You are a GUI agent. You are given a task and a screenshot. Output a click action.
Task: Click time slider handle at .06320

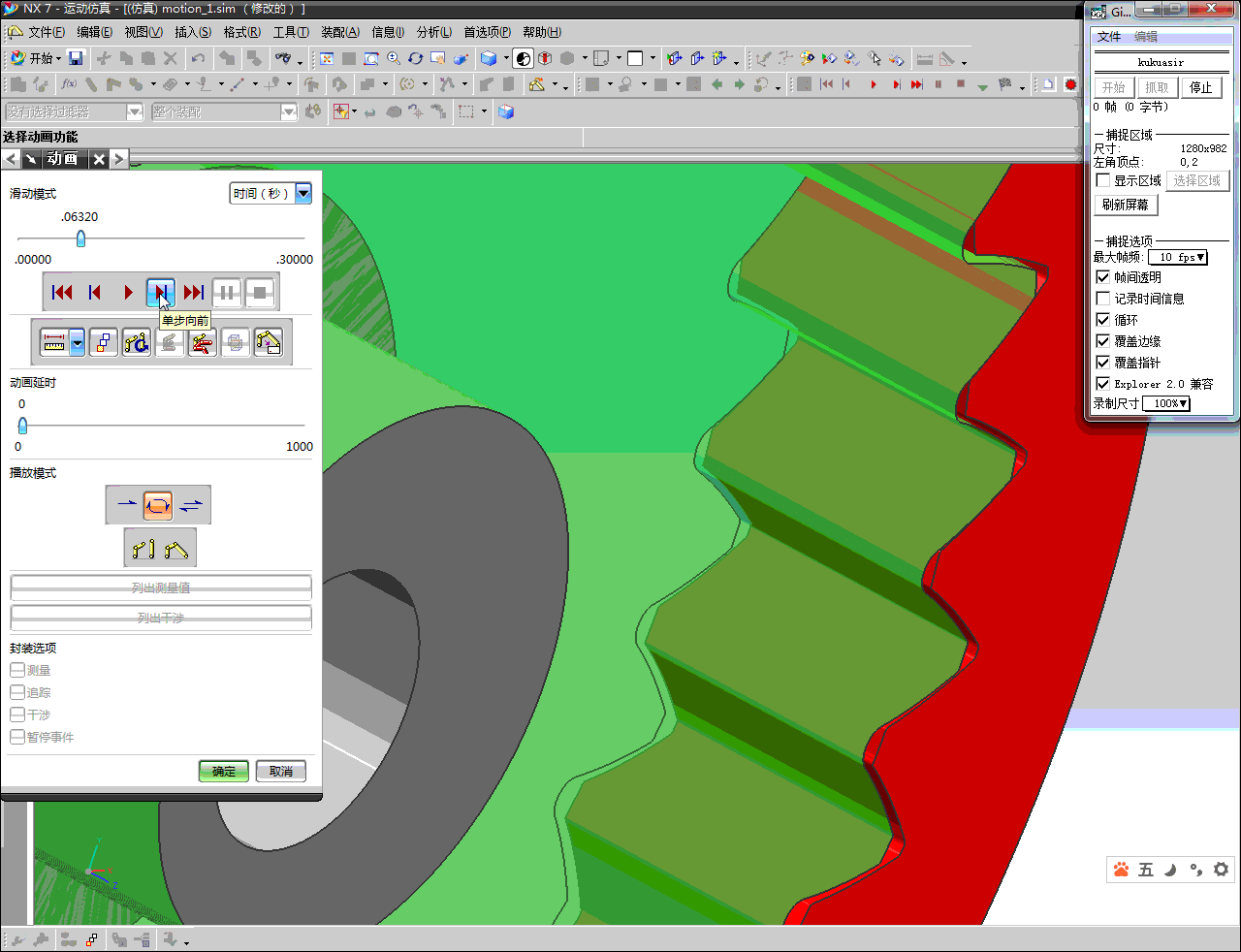pyautogui.click(x=80, y=238)
